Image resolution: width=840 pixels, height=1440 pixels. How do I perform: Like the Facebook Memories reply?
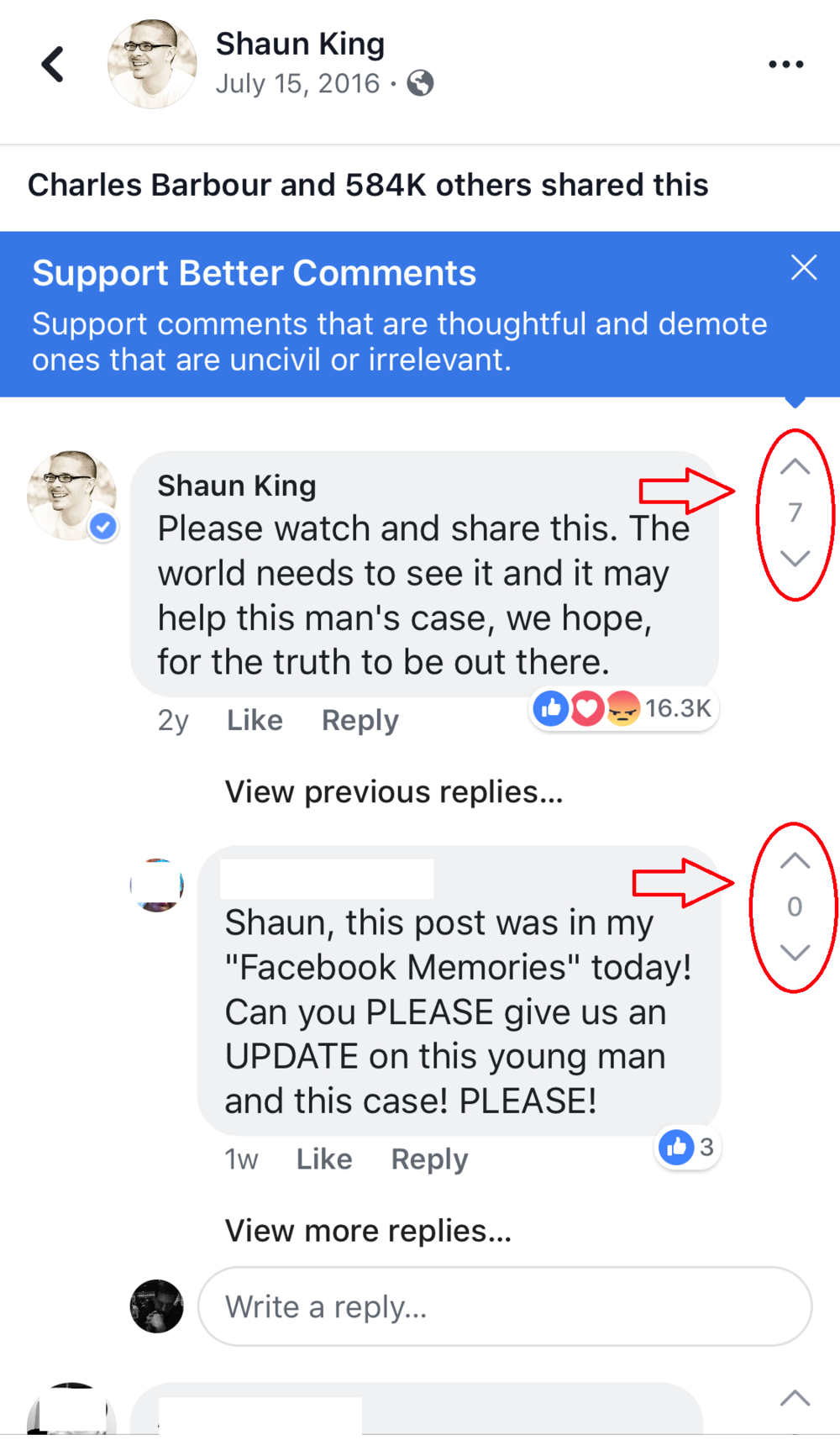point(324,1159)
